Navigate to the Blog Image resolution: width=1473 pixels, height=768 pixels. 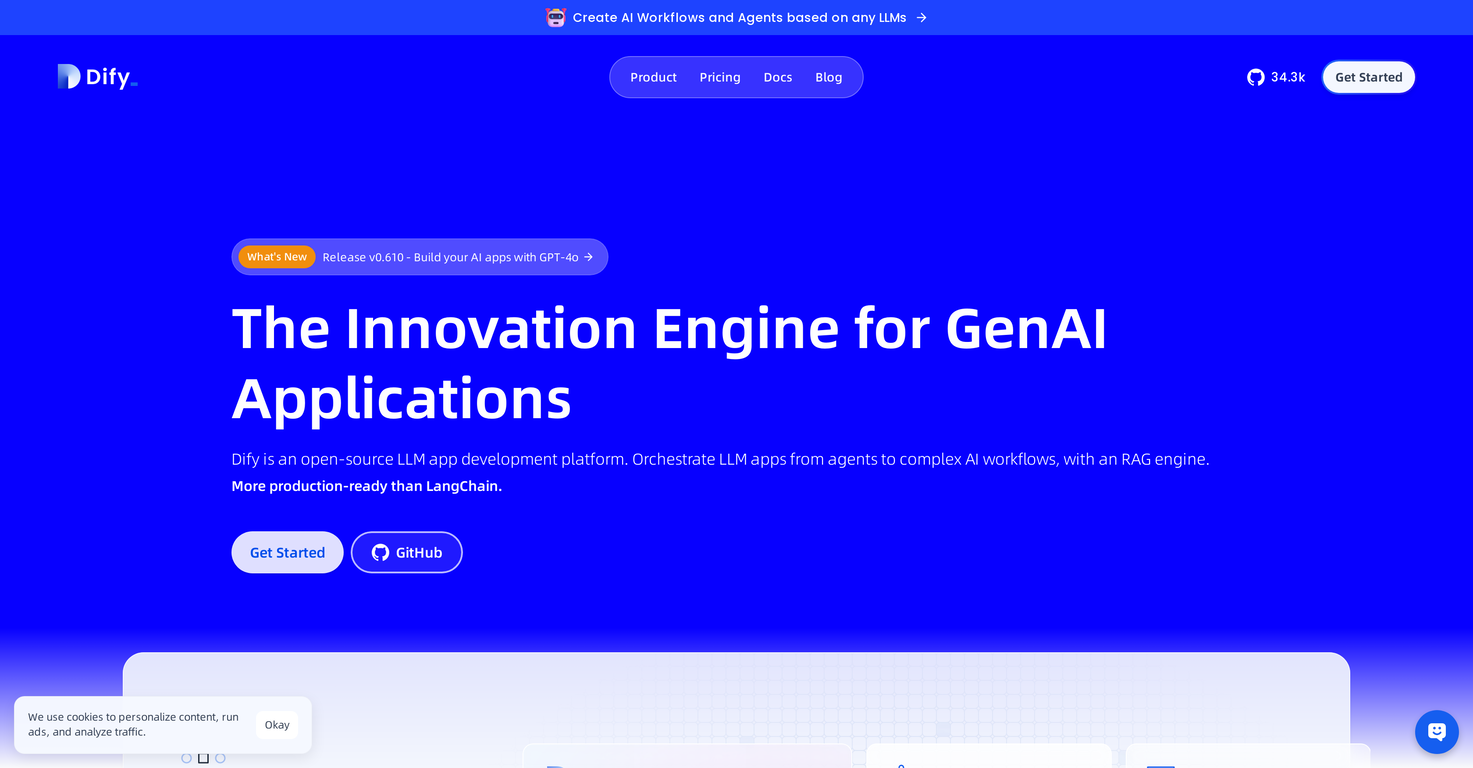click(x=828, y=77)
